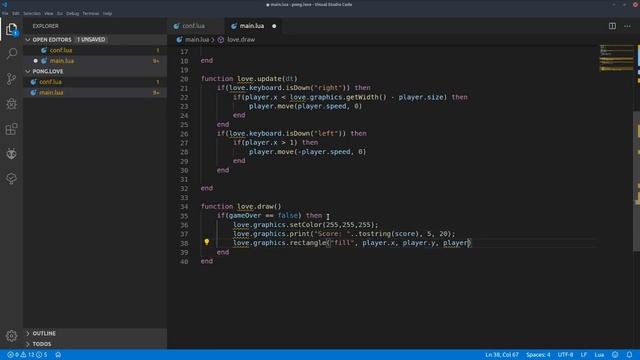Click the line 20 number in the gutter
This screenshot has width=640, height=360.
pos(184,79)
